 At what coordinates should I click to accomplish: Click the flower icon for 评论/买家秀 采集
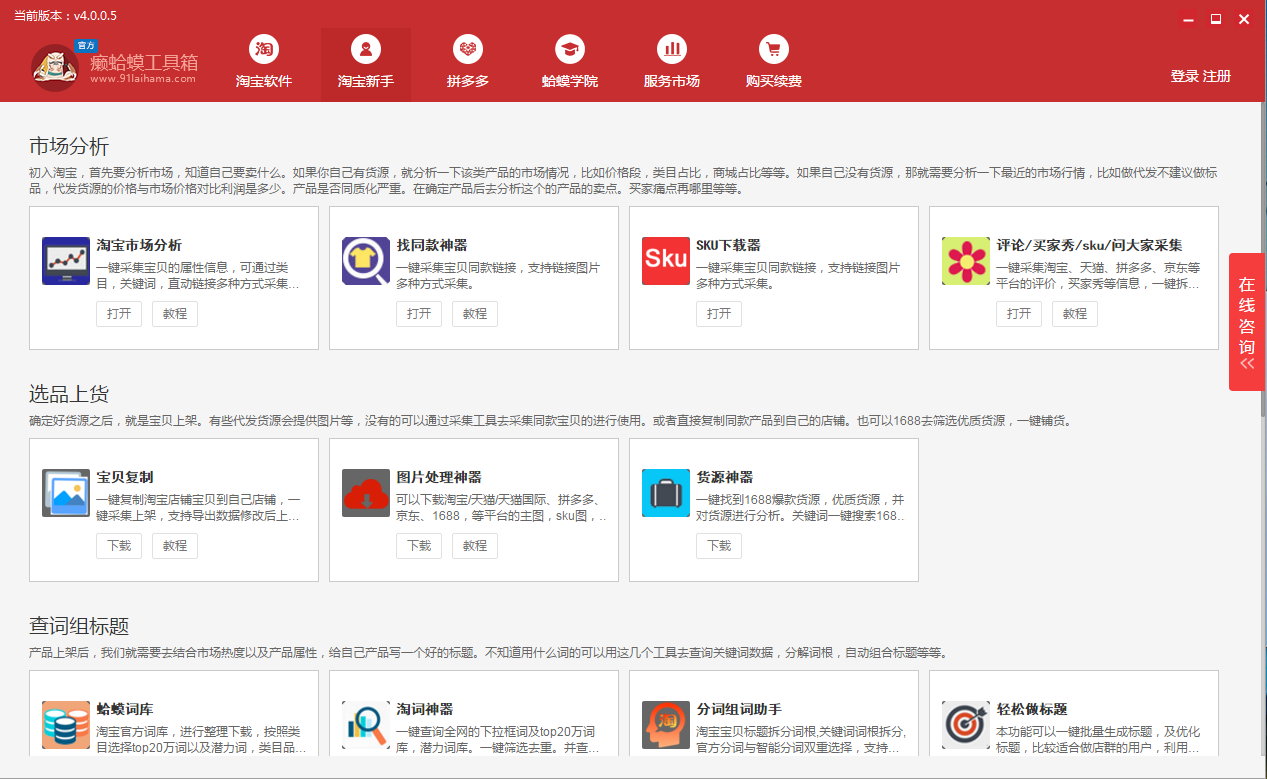966,261
